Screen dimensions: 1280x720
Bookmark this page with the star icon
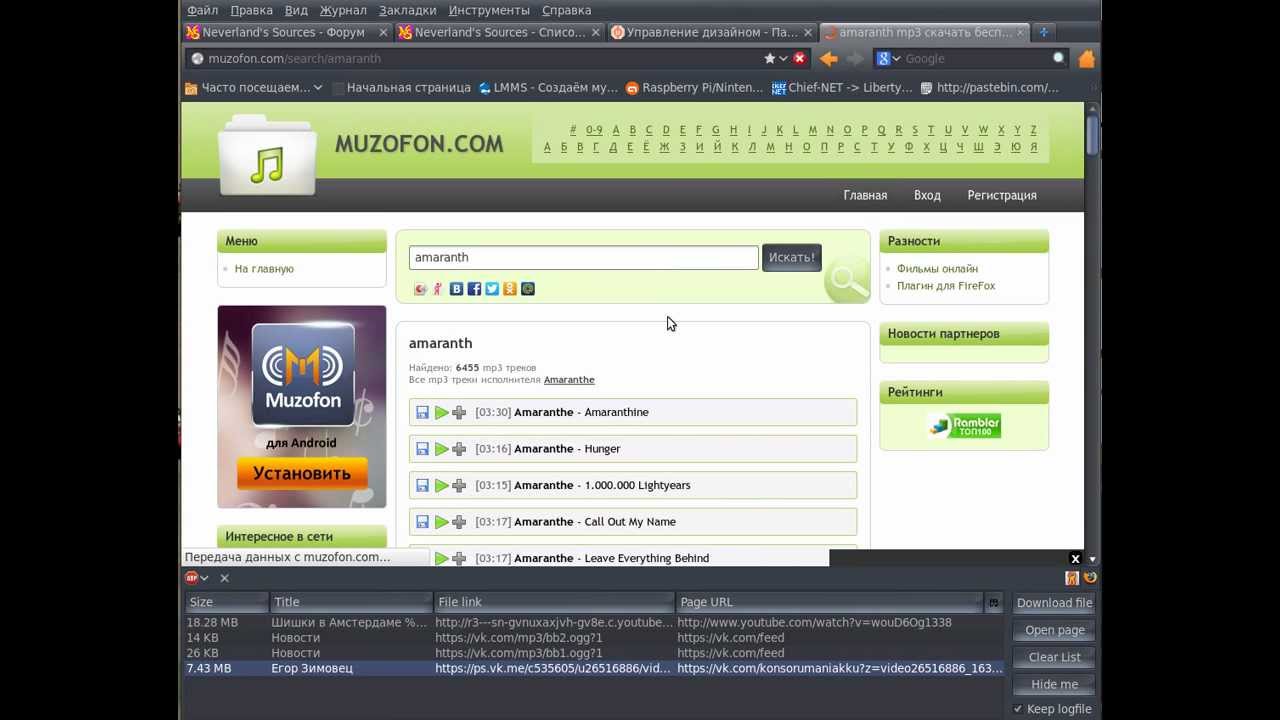click(769, 59)
